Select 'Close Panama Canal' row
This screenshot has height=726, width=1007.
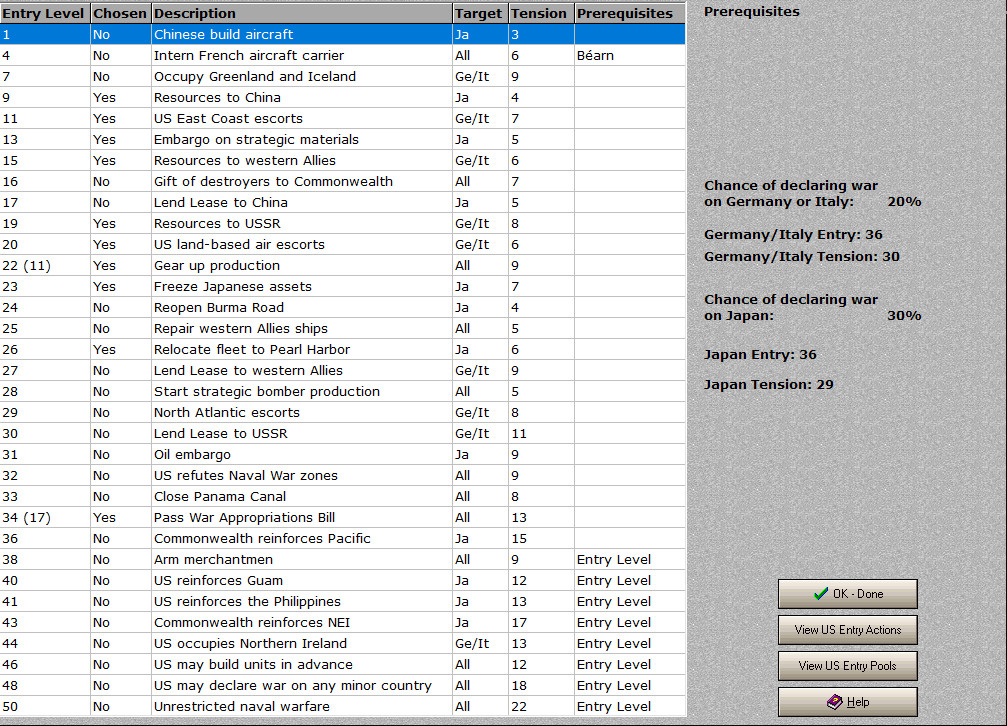342,496
